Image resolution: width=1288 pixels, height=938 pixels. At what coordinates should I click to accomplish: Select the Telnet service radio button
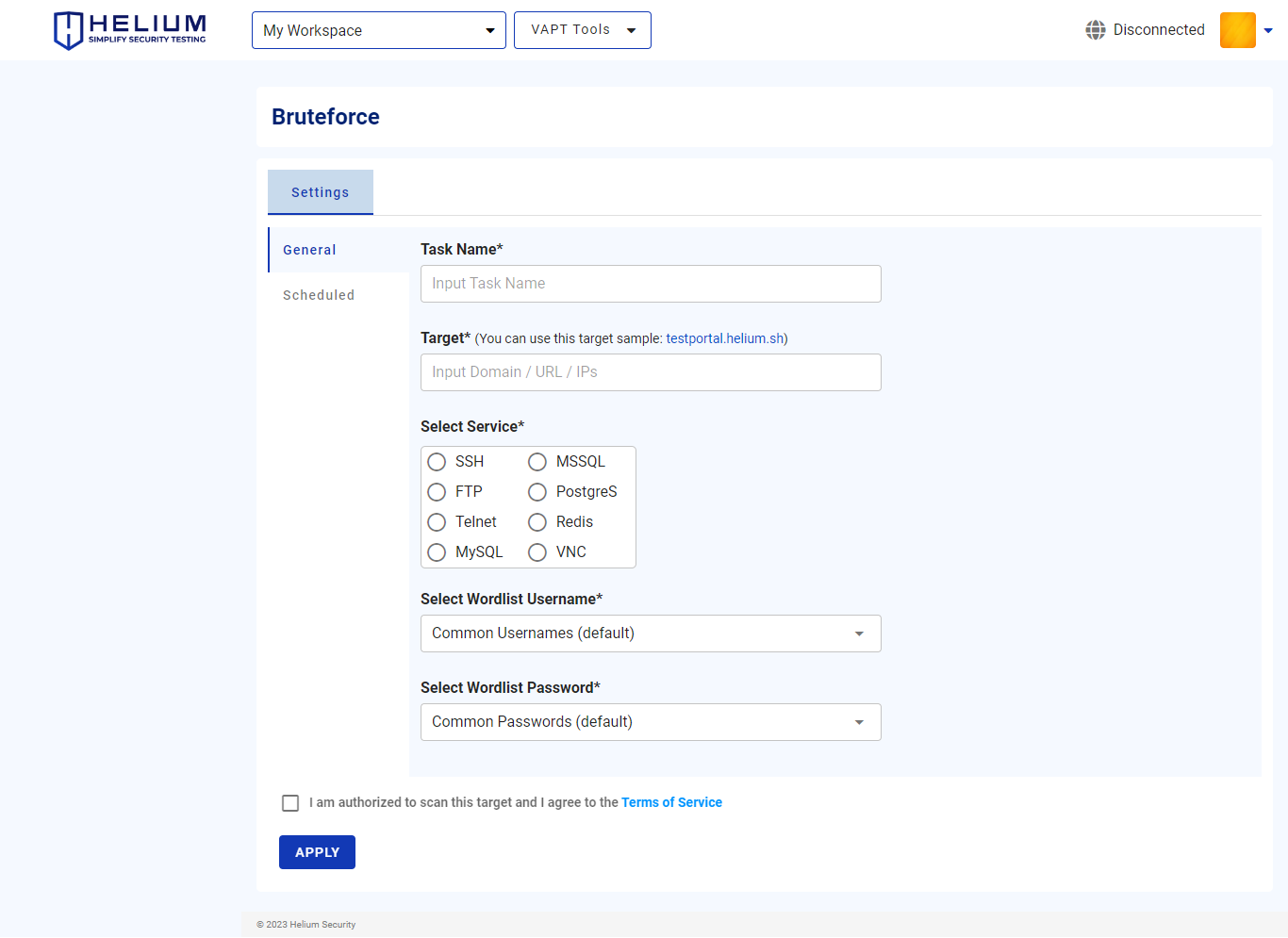click(437, 522)
